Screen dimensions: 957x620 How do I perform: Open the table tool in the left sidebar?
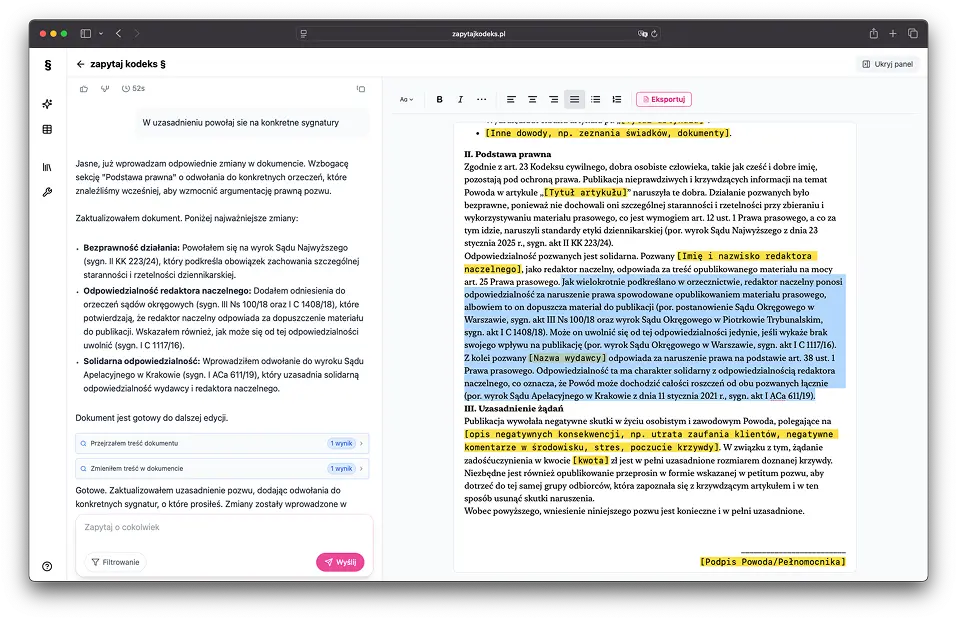[47, 129]
